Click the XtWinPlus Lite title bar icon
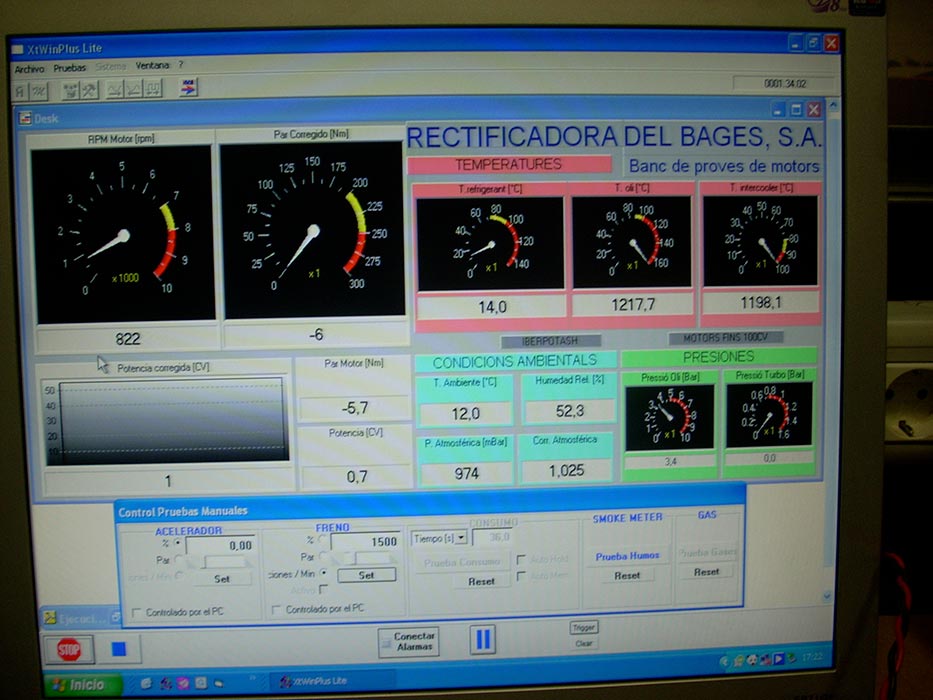This screenshot has width=933, height=700. 18,49
